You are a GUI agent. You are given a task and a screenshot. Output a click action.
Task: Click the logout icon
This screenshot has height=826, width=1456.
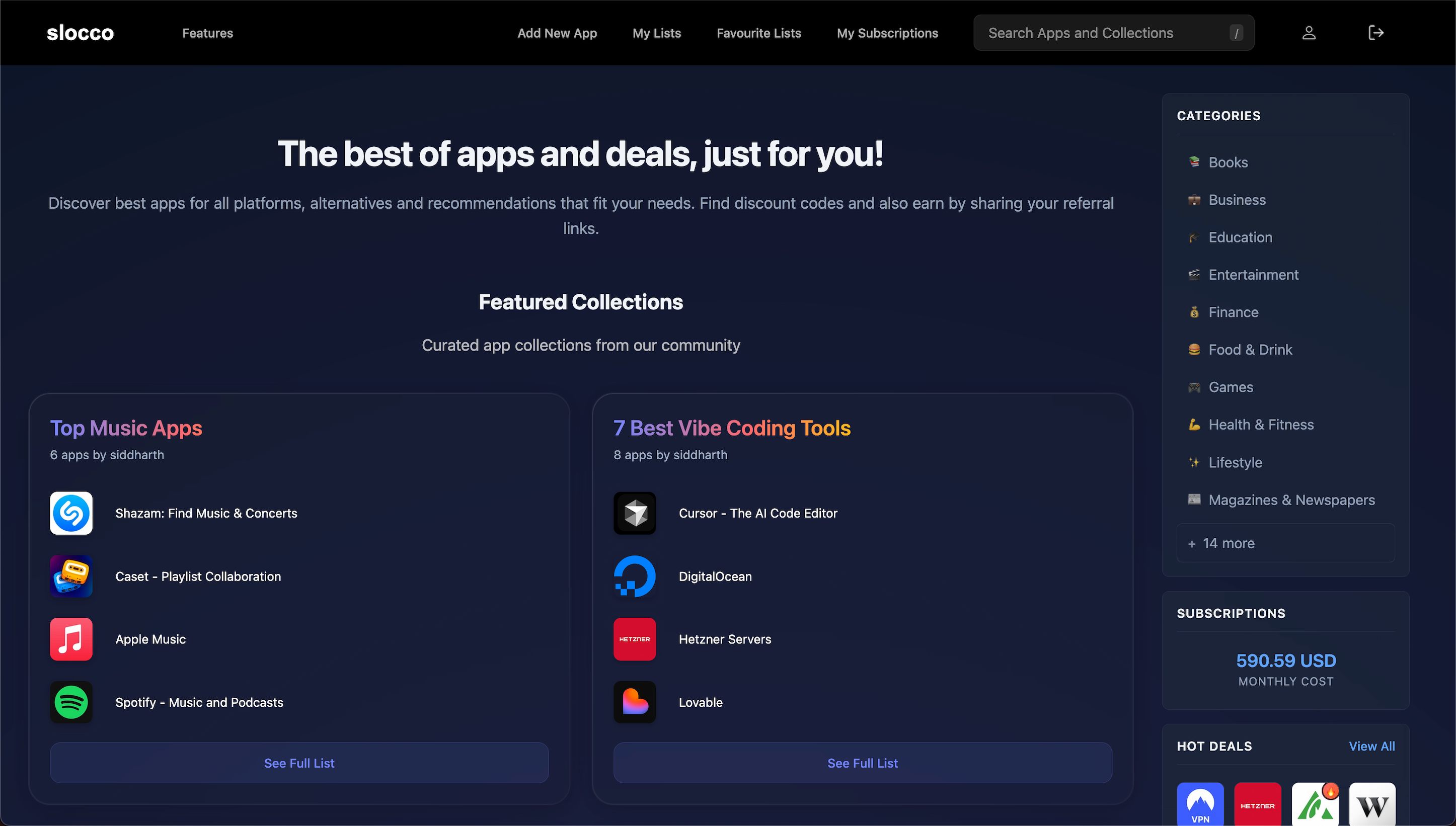(x=1376, y=32)
